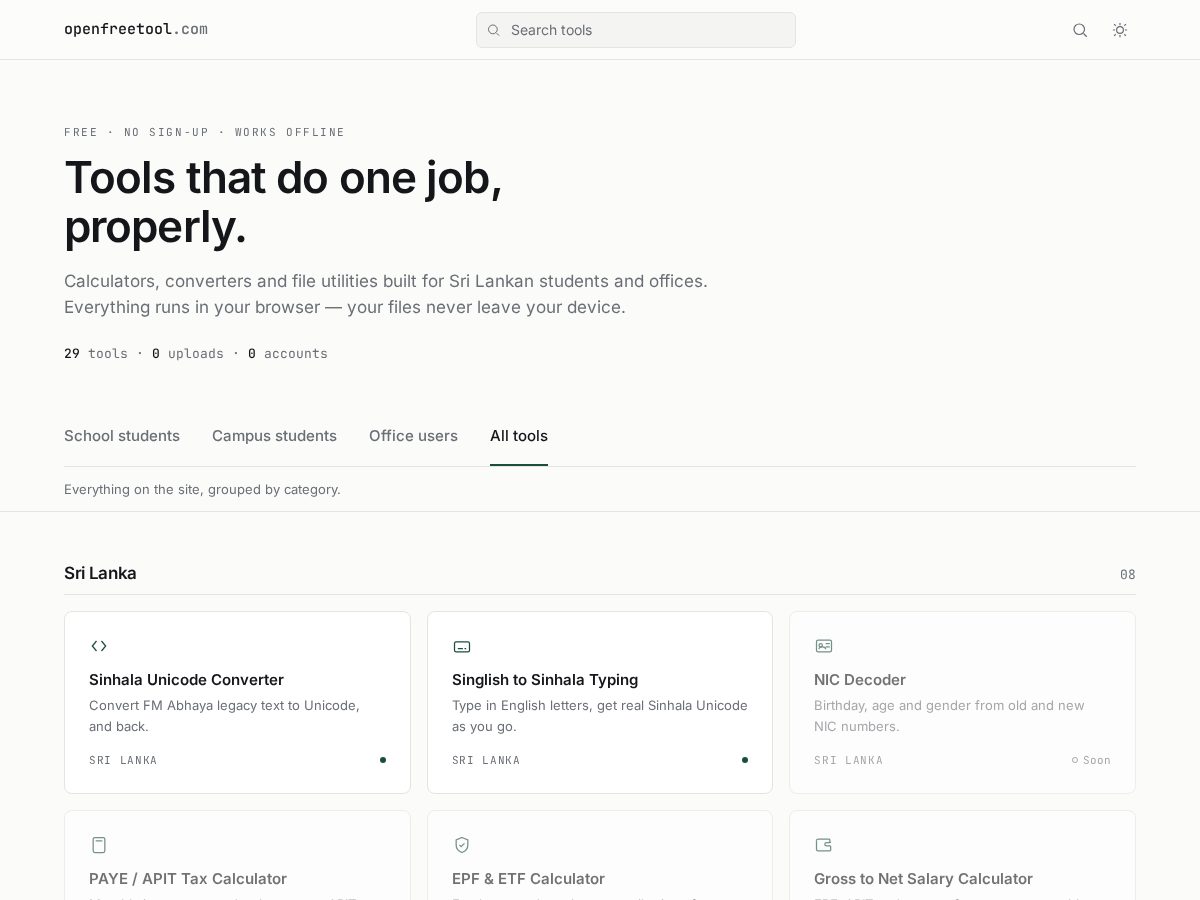
Task: Click the Soon badge on NIC Decoder
Action: point(1091,760)
